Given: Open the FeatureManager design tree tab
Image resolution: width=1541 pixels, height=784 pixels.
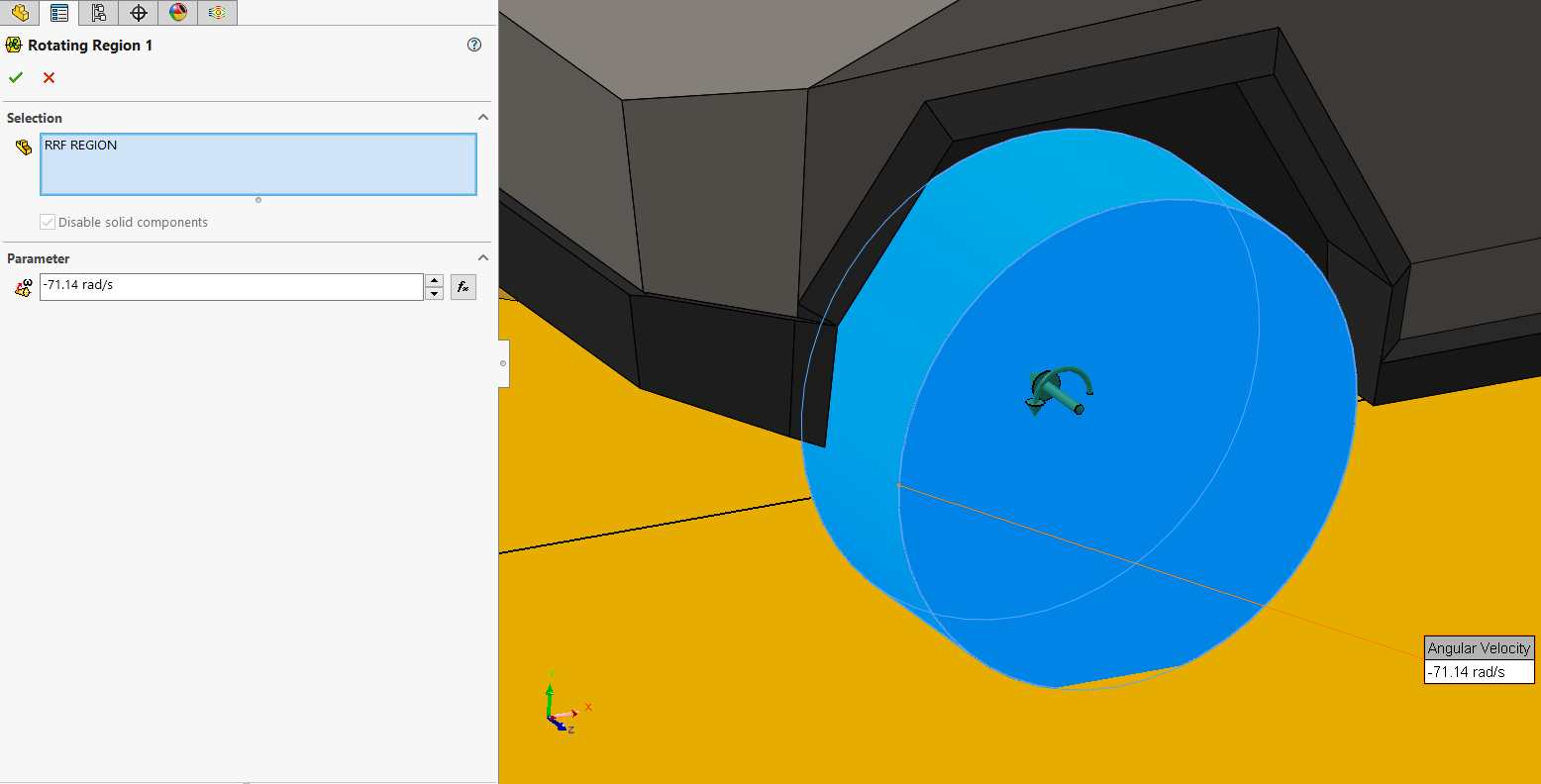Looking at the screenshot, I should coord(20,13).
